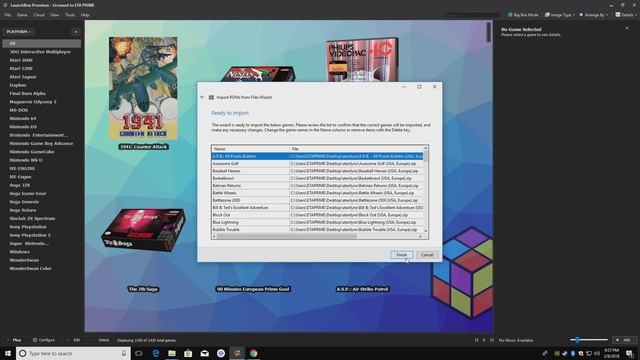
Task: Click the Philips Videopac box art
Action: (x=362, y=60)
